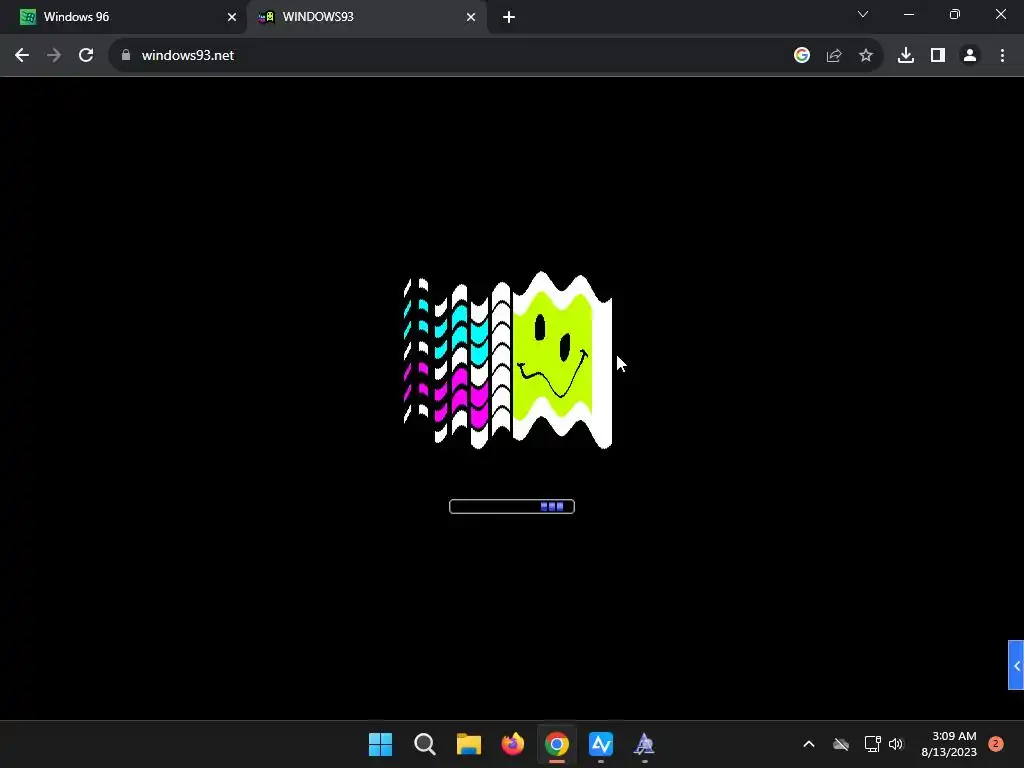Open Chrome's three-dot menu
The width and height of the screenshot is (1024, 768).
click(1002, 56)
